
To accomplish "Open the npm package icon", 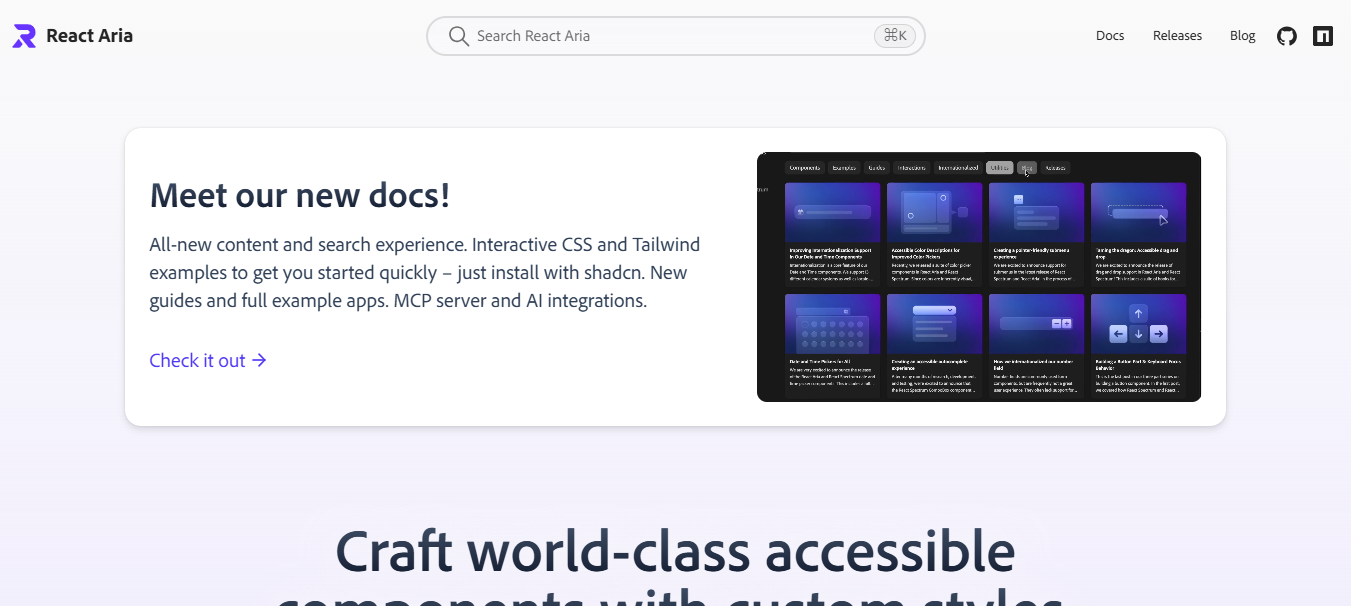I will click(1323, 36).
